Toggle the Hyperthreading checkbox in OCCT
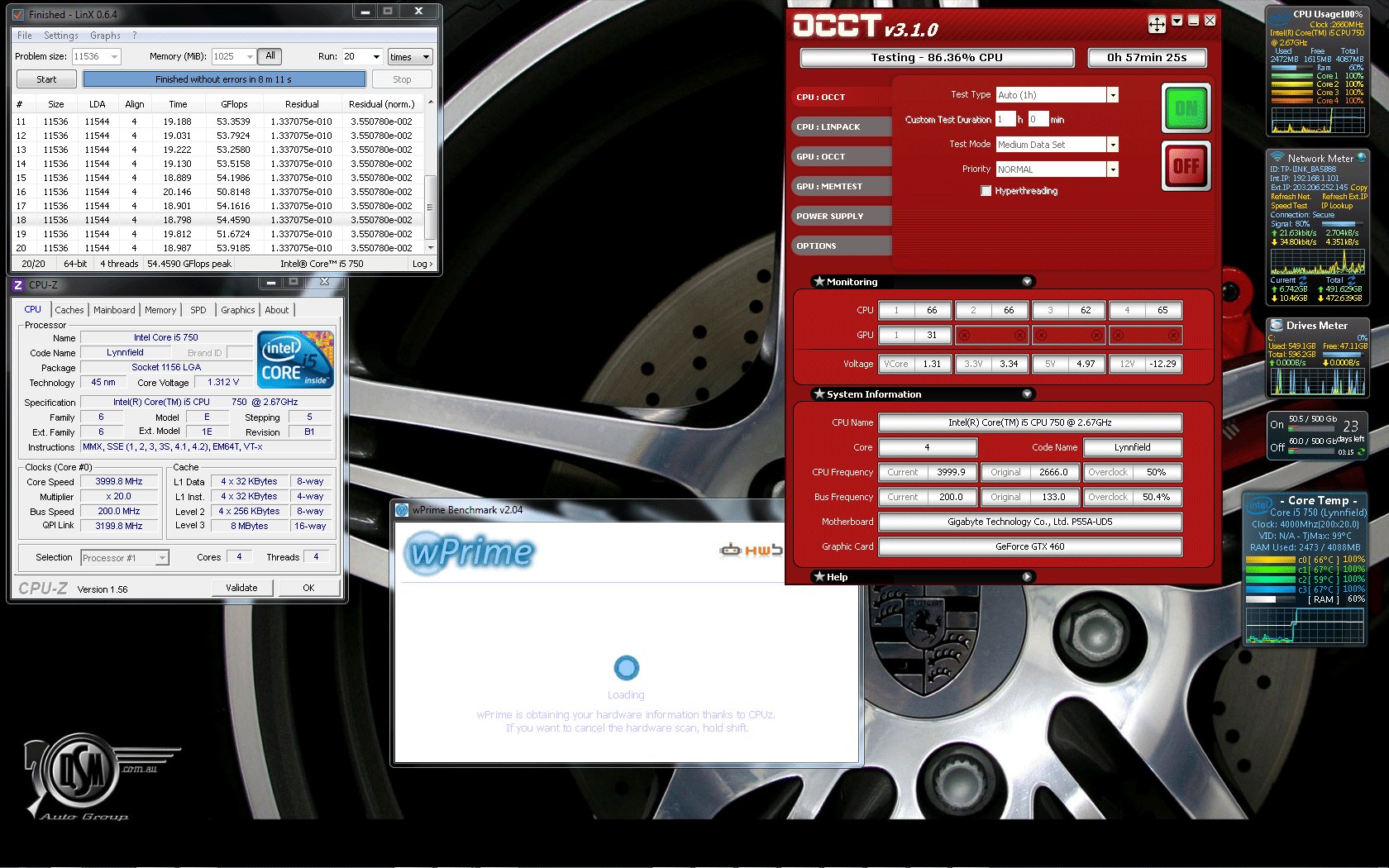1389x868 pixels. point(986,191)
